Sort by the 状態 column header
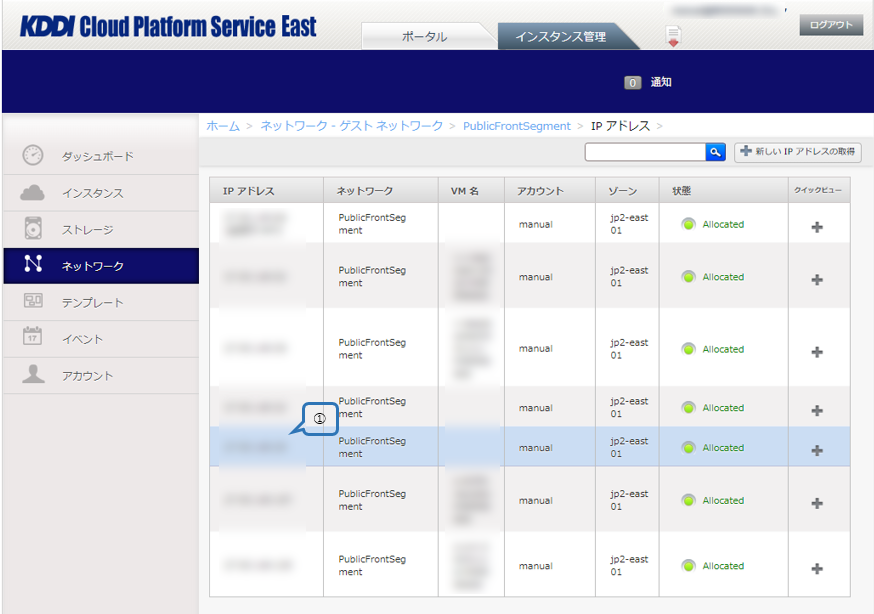874x614 pixels. point(724,191)
